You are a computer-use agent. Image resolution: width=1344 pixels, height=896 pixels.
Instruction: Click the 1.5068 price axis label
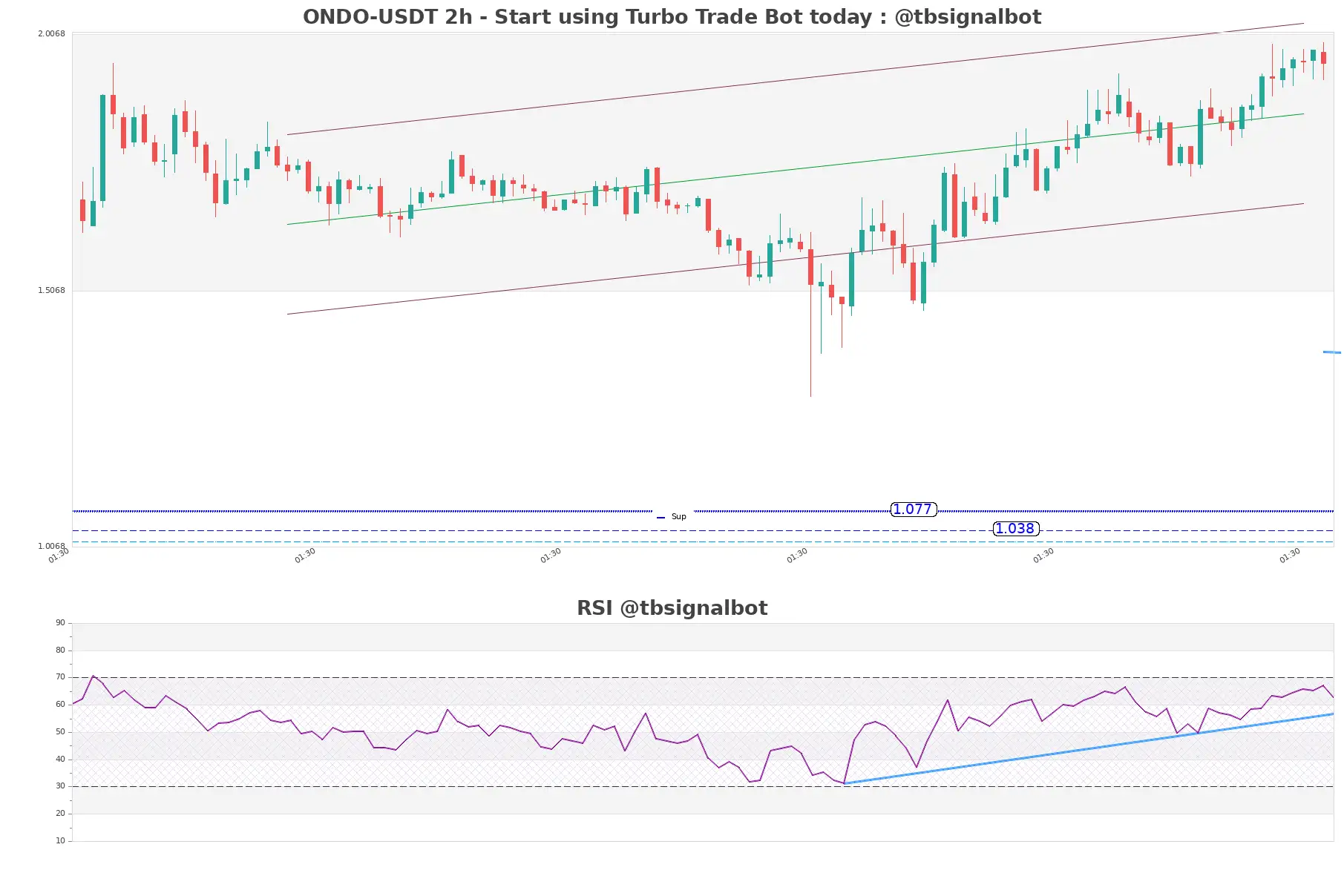[51, 291]
